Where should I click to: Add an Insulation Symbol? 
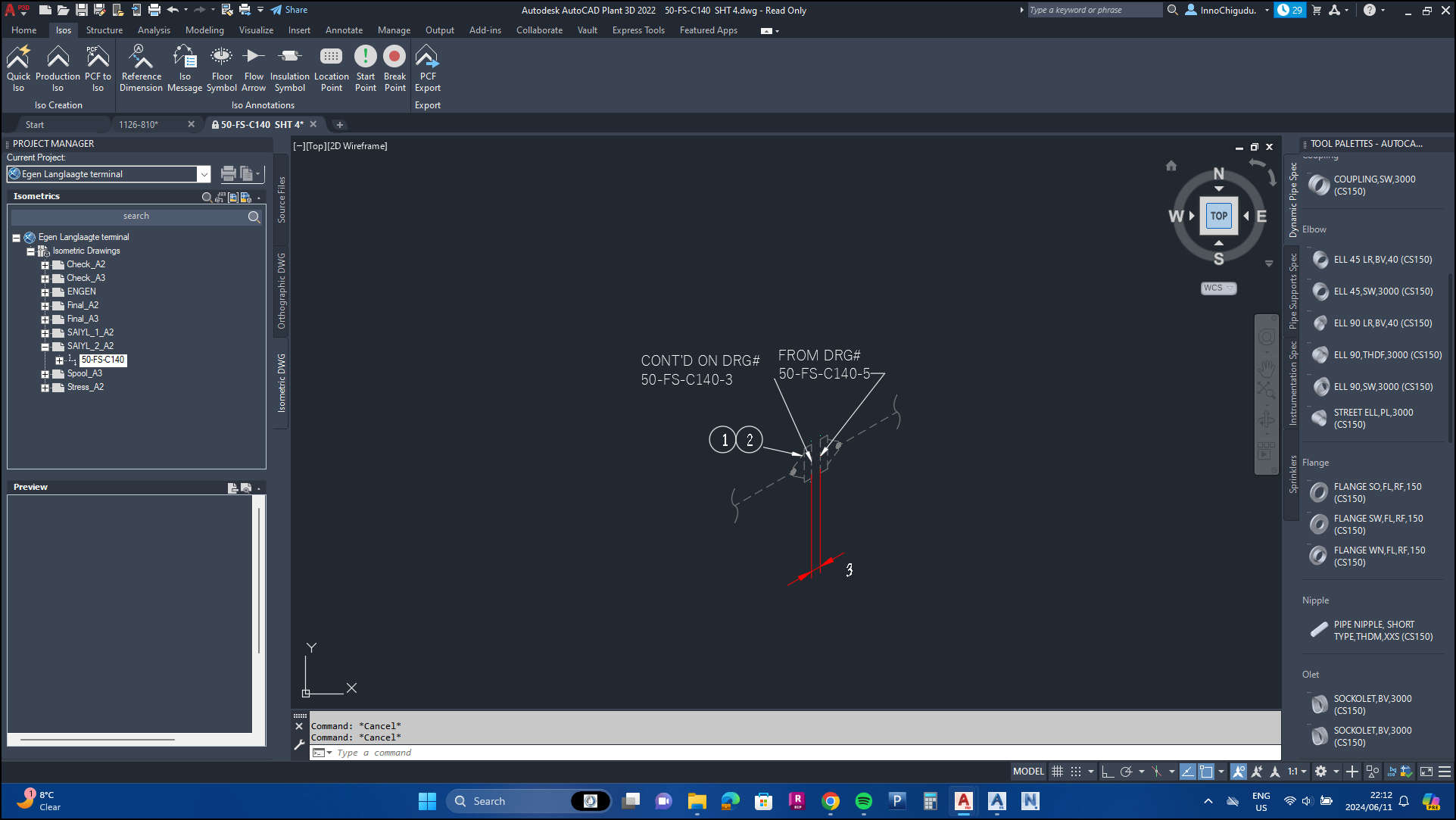click(289, 67)
